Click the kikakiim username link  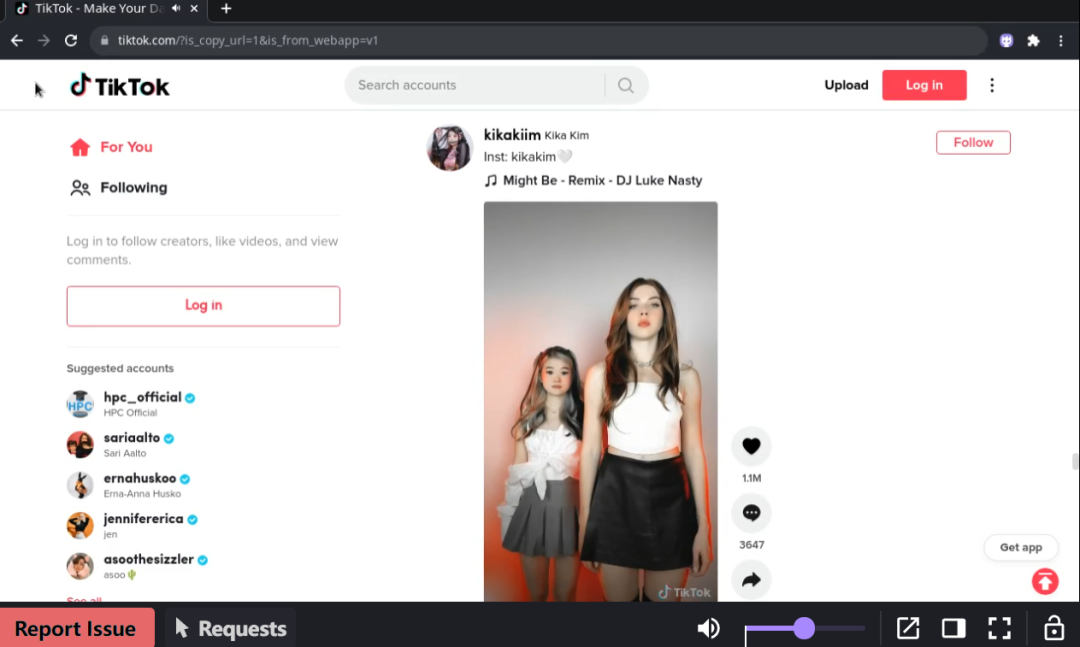coord(512,134)
